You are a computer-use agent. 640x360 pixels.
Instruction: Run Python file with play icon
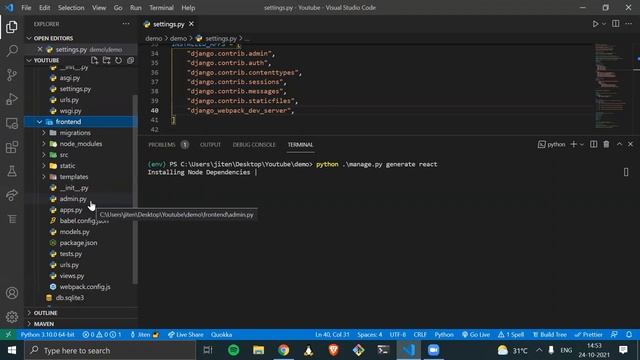596,24
